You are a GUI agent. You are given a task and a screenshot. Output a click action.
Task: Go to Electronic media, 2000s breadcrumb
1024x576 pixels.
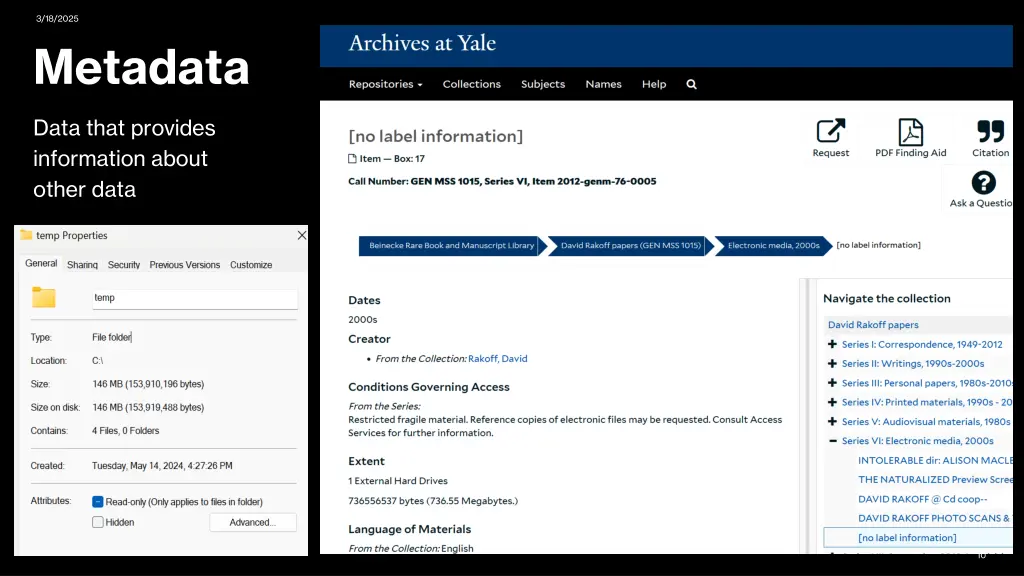click(x=773, y=246)
